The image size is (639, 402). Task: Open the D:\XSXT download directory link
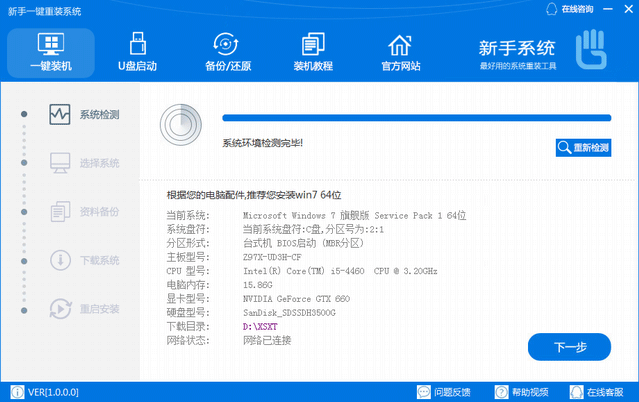(x=260, y=327)
